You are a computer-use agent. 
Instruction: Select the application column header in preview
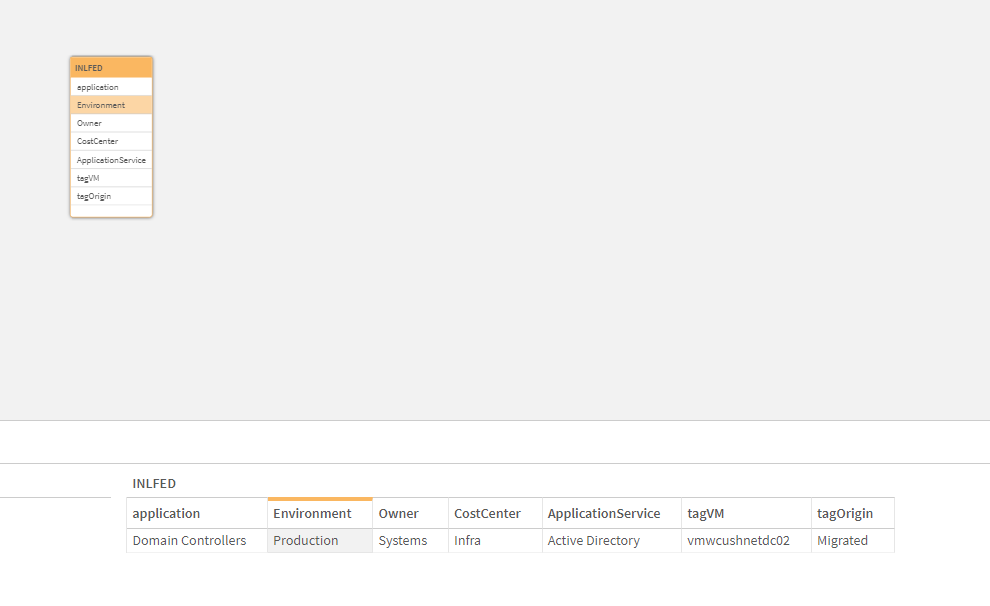point(166,513)
